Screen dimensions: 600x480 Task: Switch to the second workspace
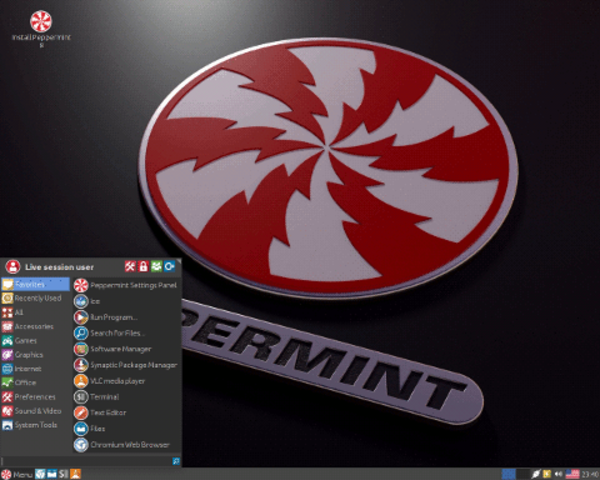523,474
